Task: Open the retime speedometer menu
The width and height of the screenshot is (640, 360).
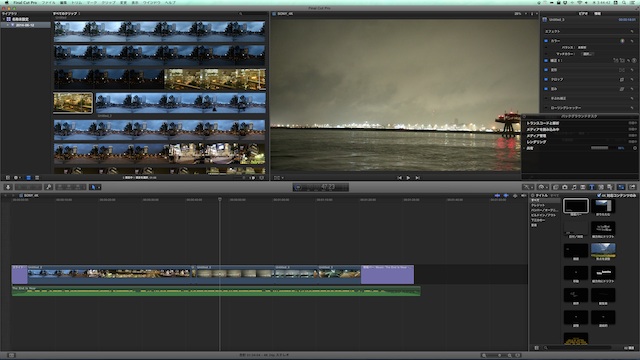Action: [x=542, y=187]
